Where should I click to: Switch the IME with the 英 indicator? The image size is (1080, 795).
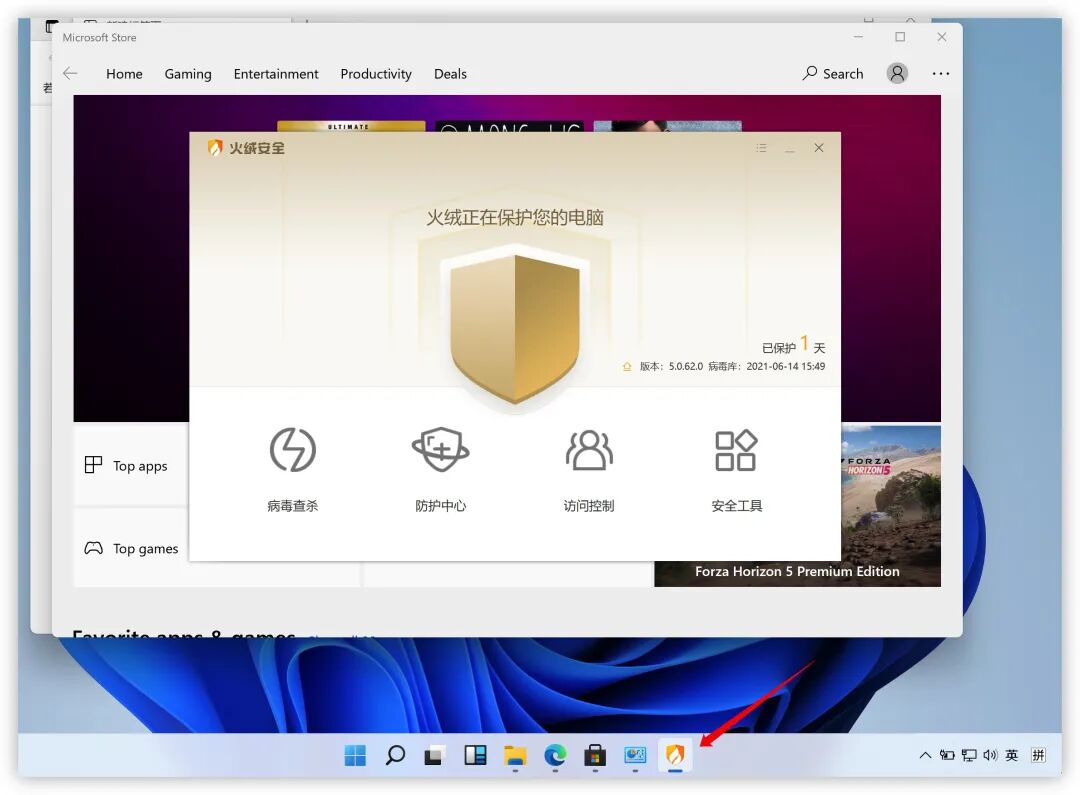click(1014, 755)
